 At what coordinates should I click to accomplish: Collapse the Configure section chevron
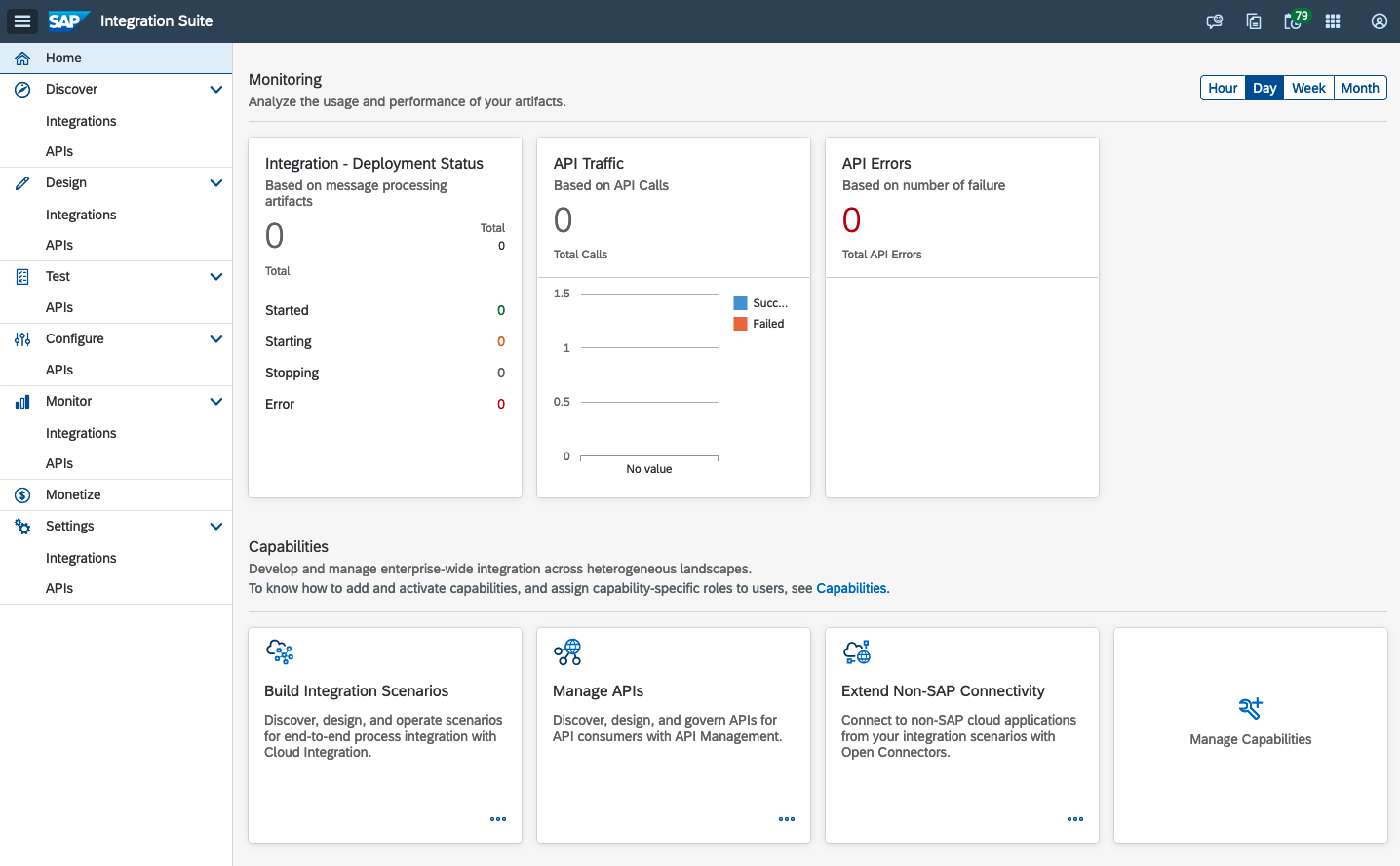(216, 338)
